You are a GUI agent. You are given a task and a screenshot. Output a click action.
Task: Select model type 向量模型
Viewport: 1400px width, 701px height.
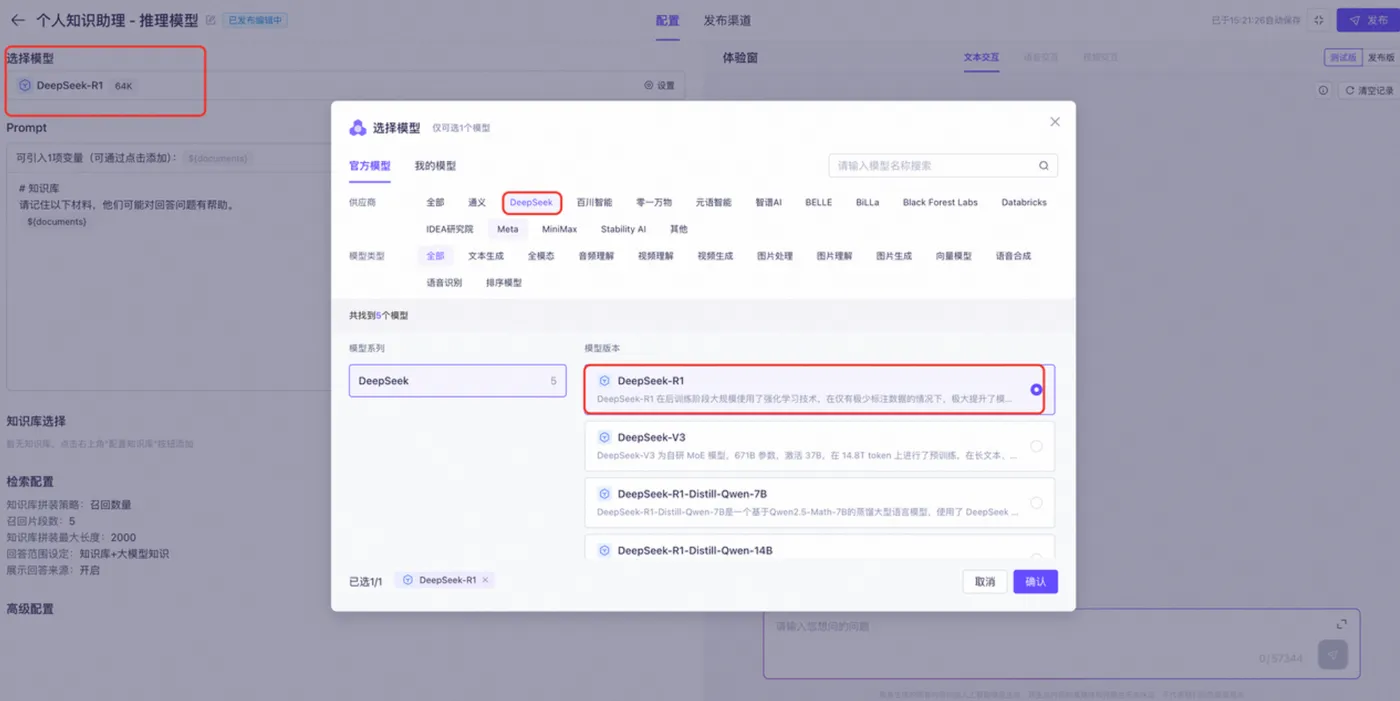953,256
